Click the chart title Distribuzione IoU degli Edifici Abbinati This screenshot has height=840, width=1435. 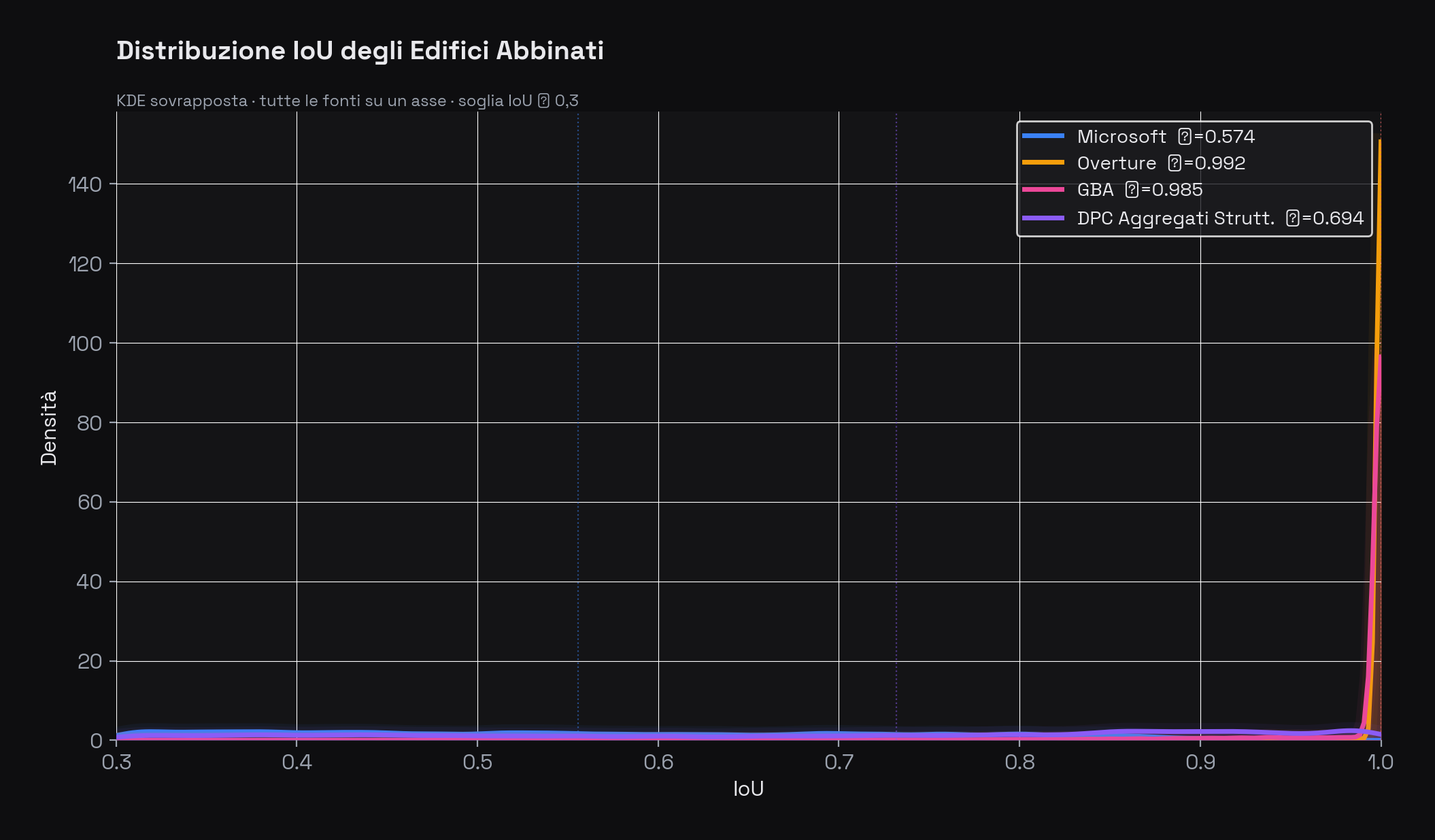click(360, 51)
